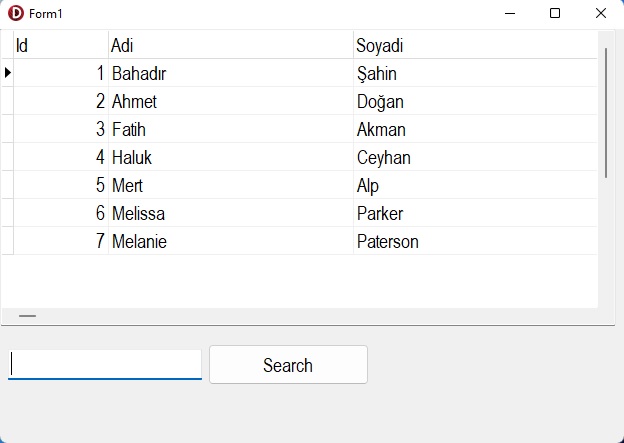
Task: Click the current-row arrow indicator
Action: pos(7,73)
